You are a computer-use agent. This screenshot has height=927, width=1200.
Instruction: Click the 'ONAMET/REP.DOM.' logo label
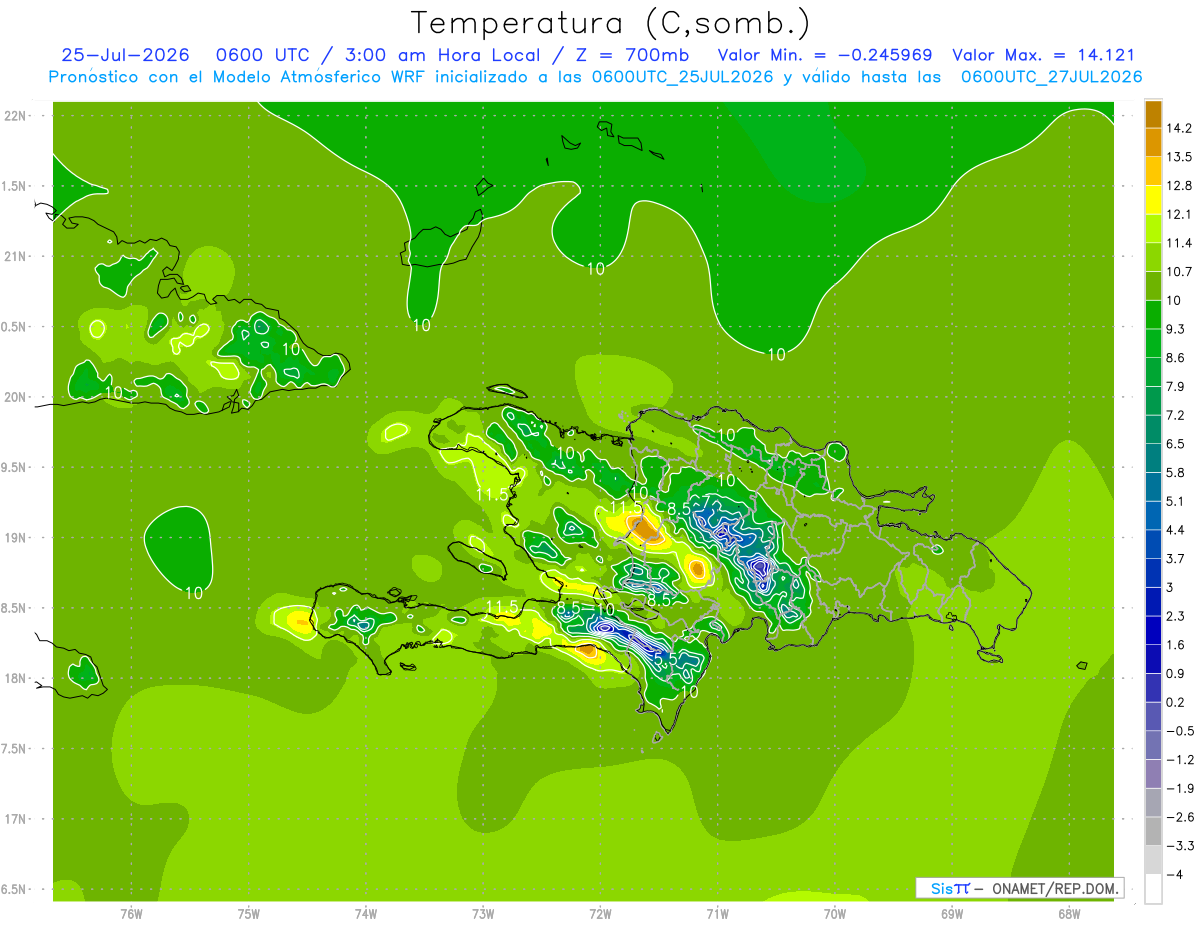coord(1057,888)
